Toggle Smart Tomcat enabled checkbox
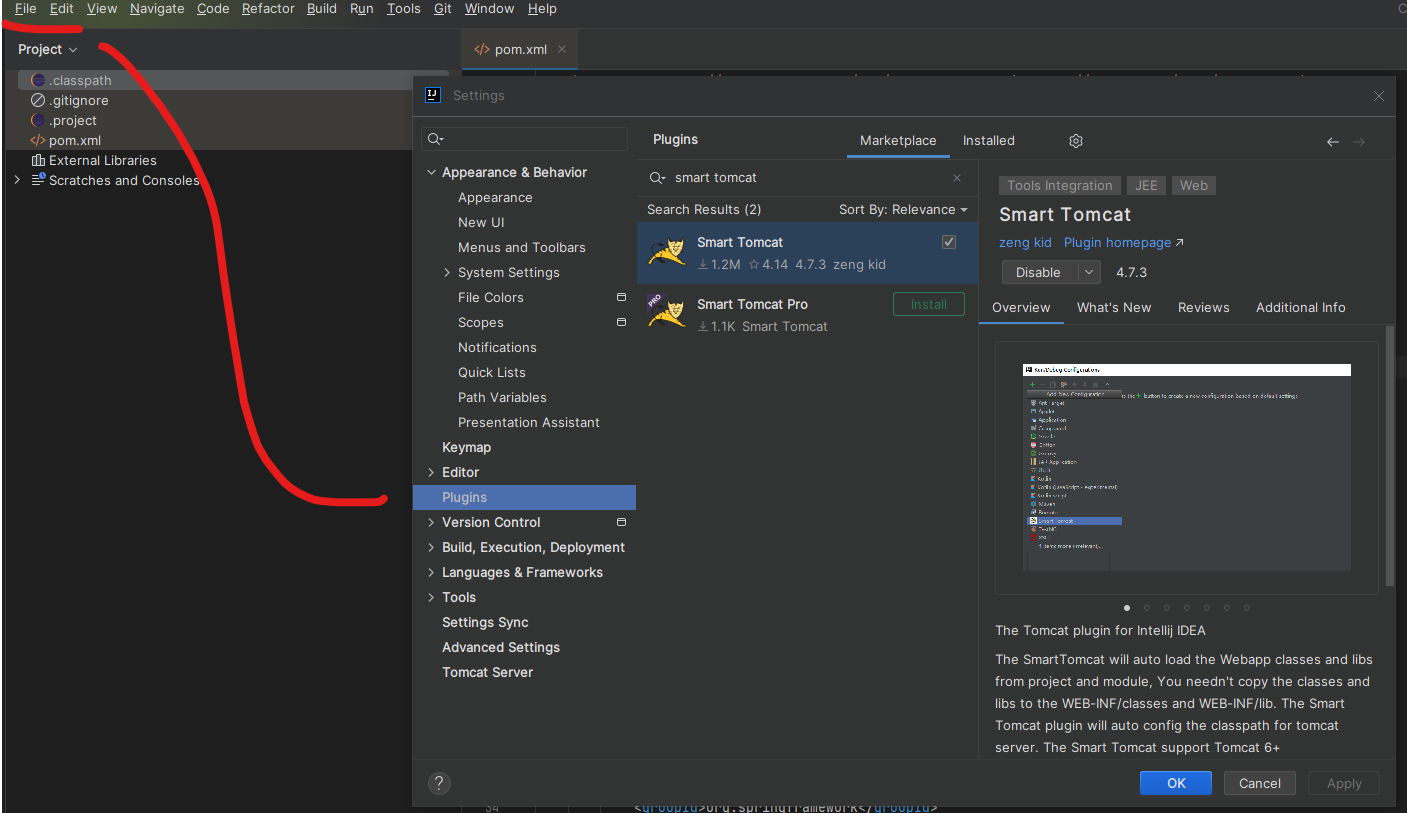The width and height of the screenshot is (1407, 813). pos(949,242)
